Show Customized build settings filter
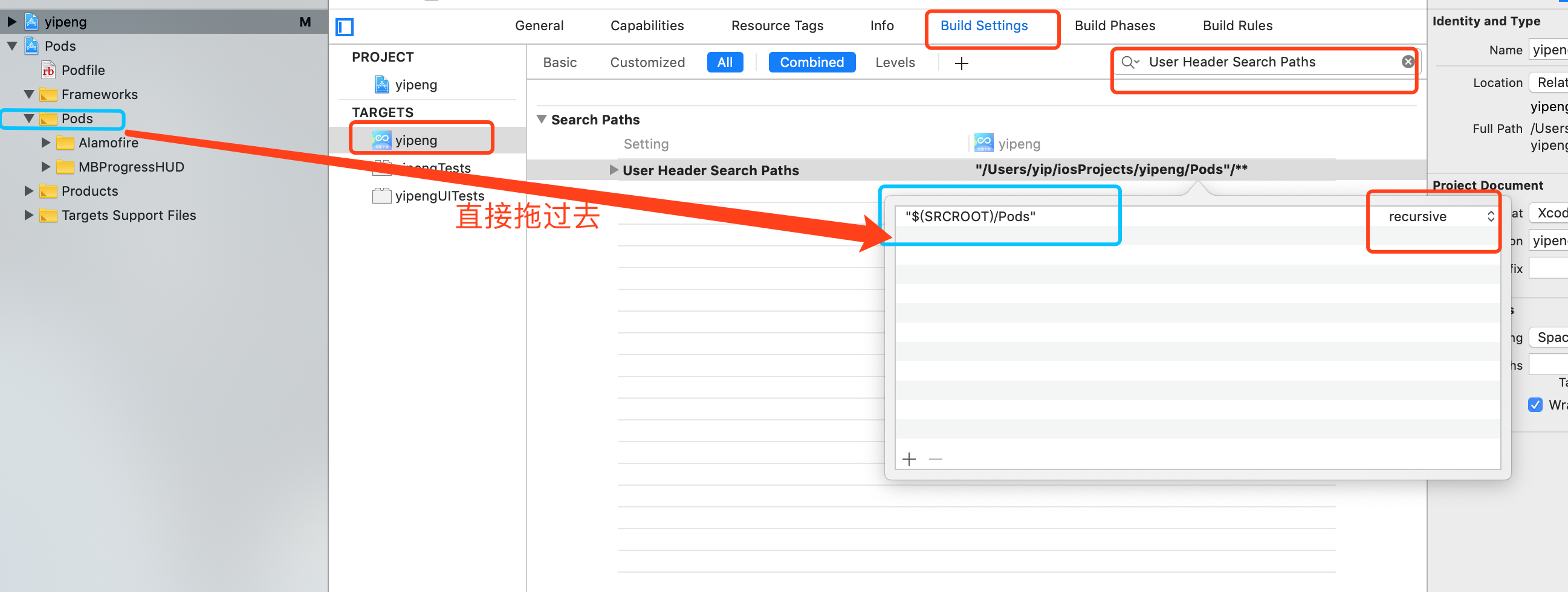Screen dimensions: 1568x592 tap(647, 63)
